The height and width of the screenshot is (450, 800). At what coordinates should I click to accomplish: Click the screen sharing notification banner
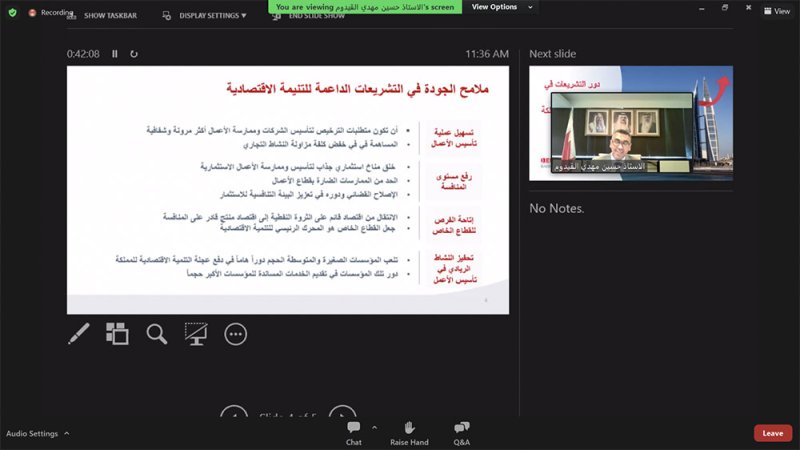coord(365,7)
